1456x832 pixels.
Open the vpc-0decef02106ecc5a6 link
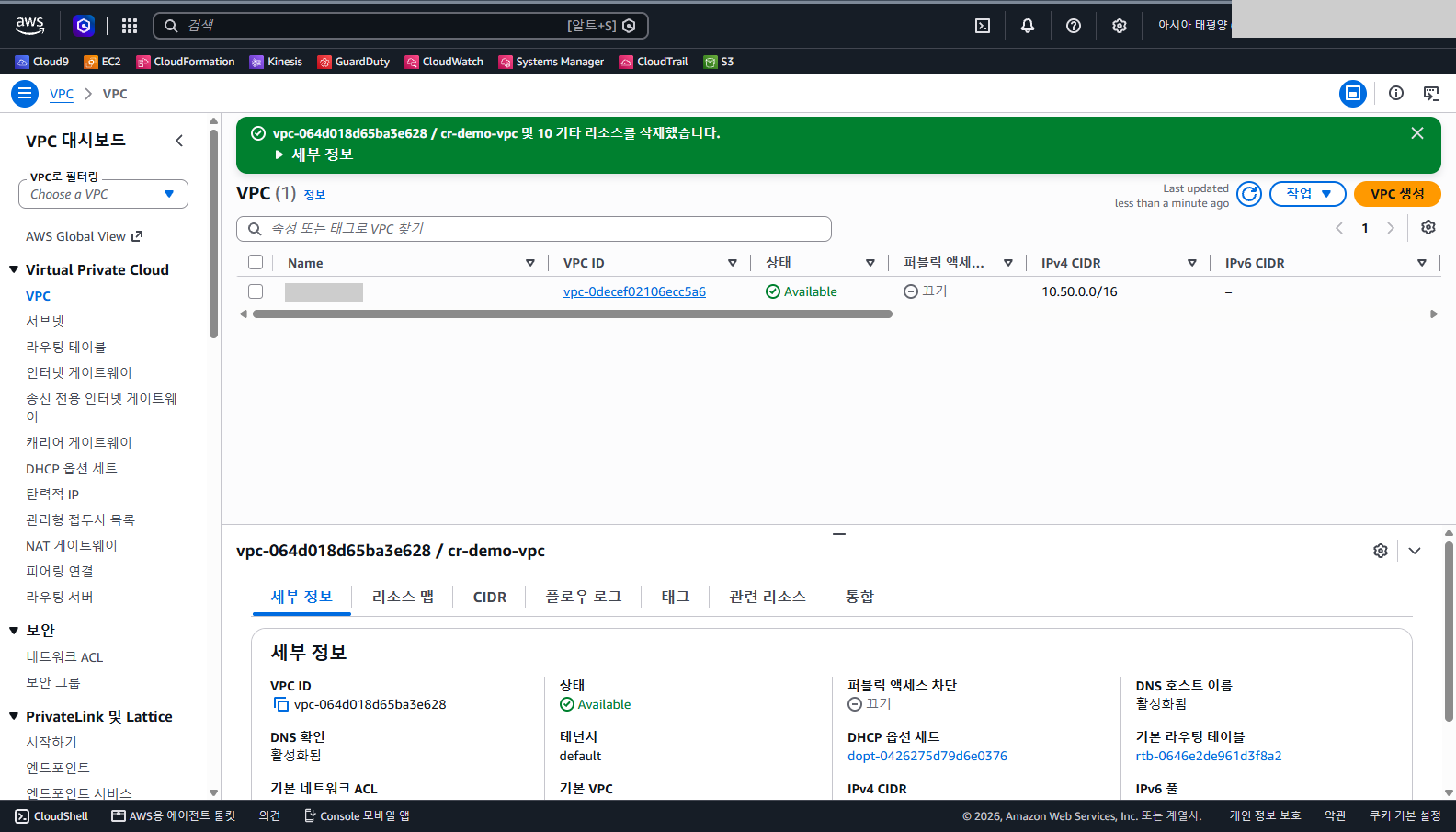pyautogui.click(x=634, y=291)
